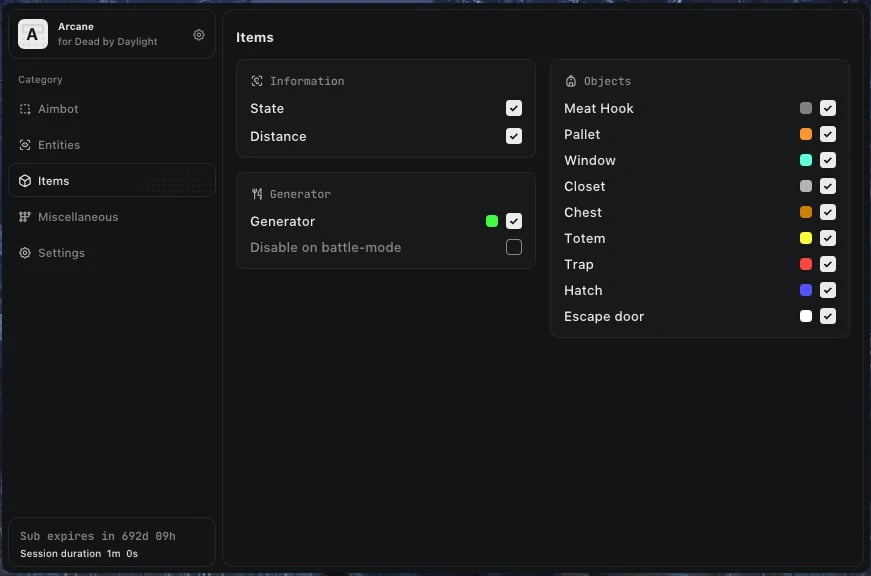Screen dimensions: 871x576
Task: Open the Entities category
Action: click(x=59, y=145)
